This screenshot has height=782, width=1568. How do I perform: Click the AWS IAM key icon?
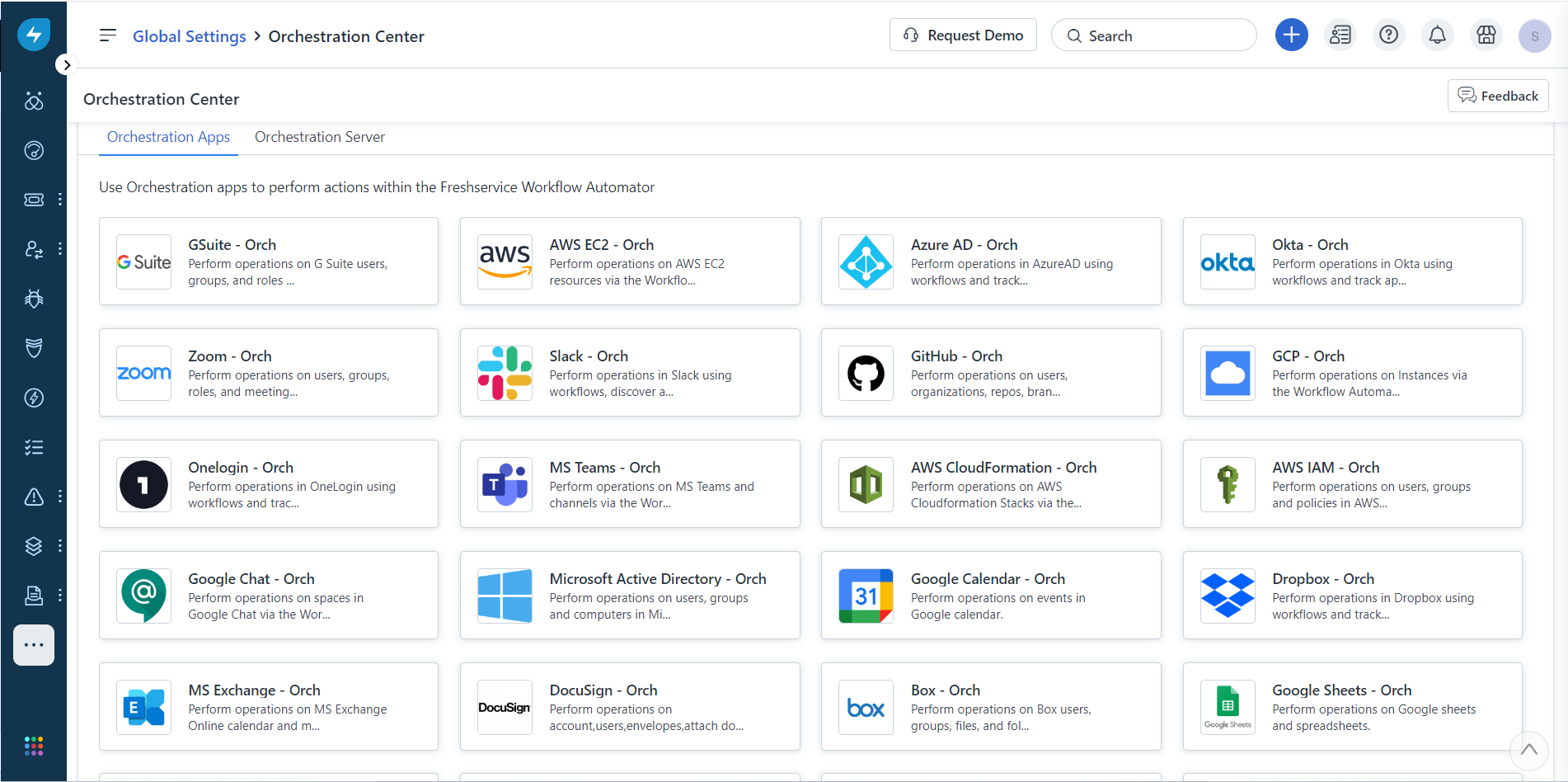click(x=1228, y=484)
